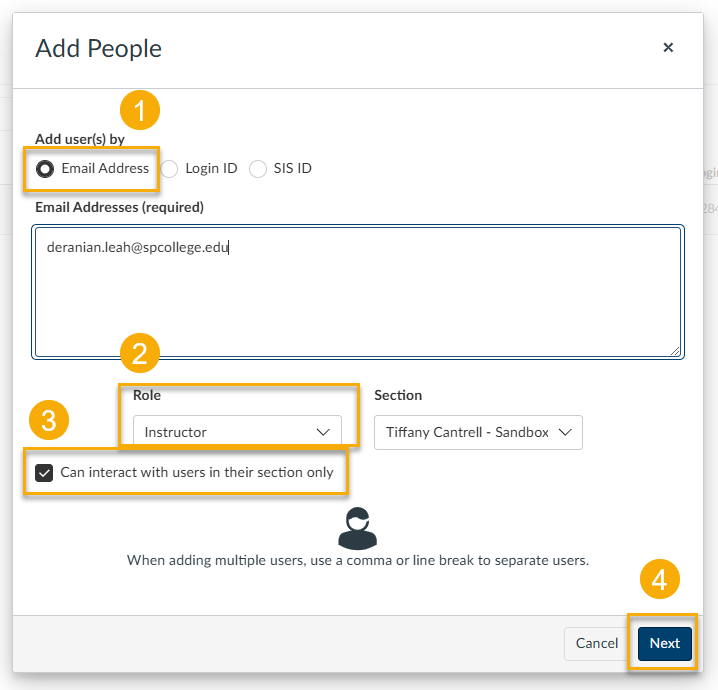Click the text area resize handle
The height and width of the screenshot is (690, 718).
[x=676, y=351]
